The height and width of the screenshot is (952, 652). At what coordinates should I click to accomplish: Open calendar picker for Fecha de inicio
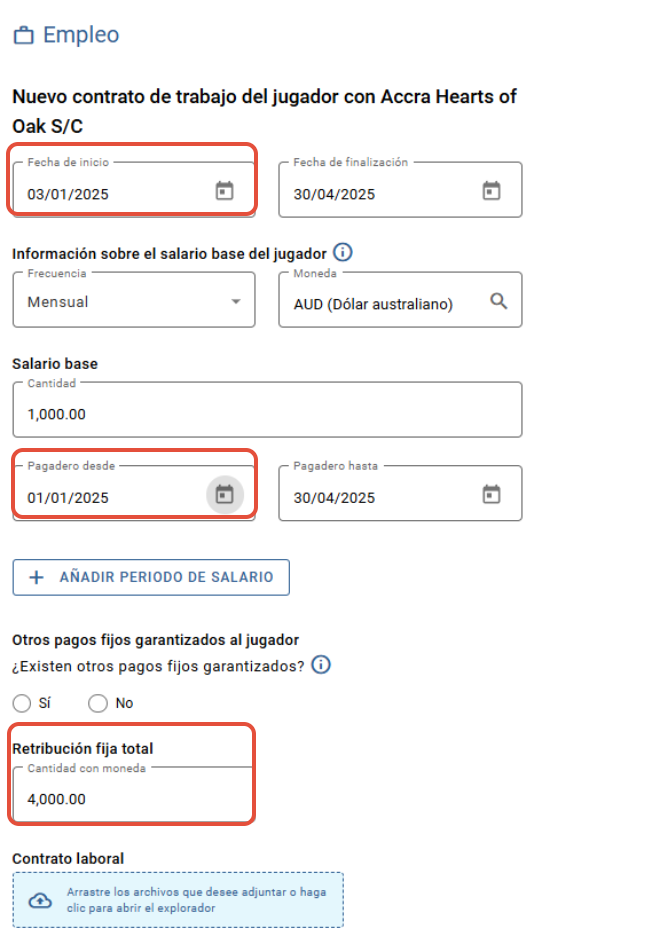point(225,191)
